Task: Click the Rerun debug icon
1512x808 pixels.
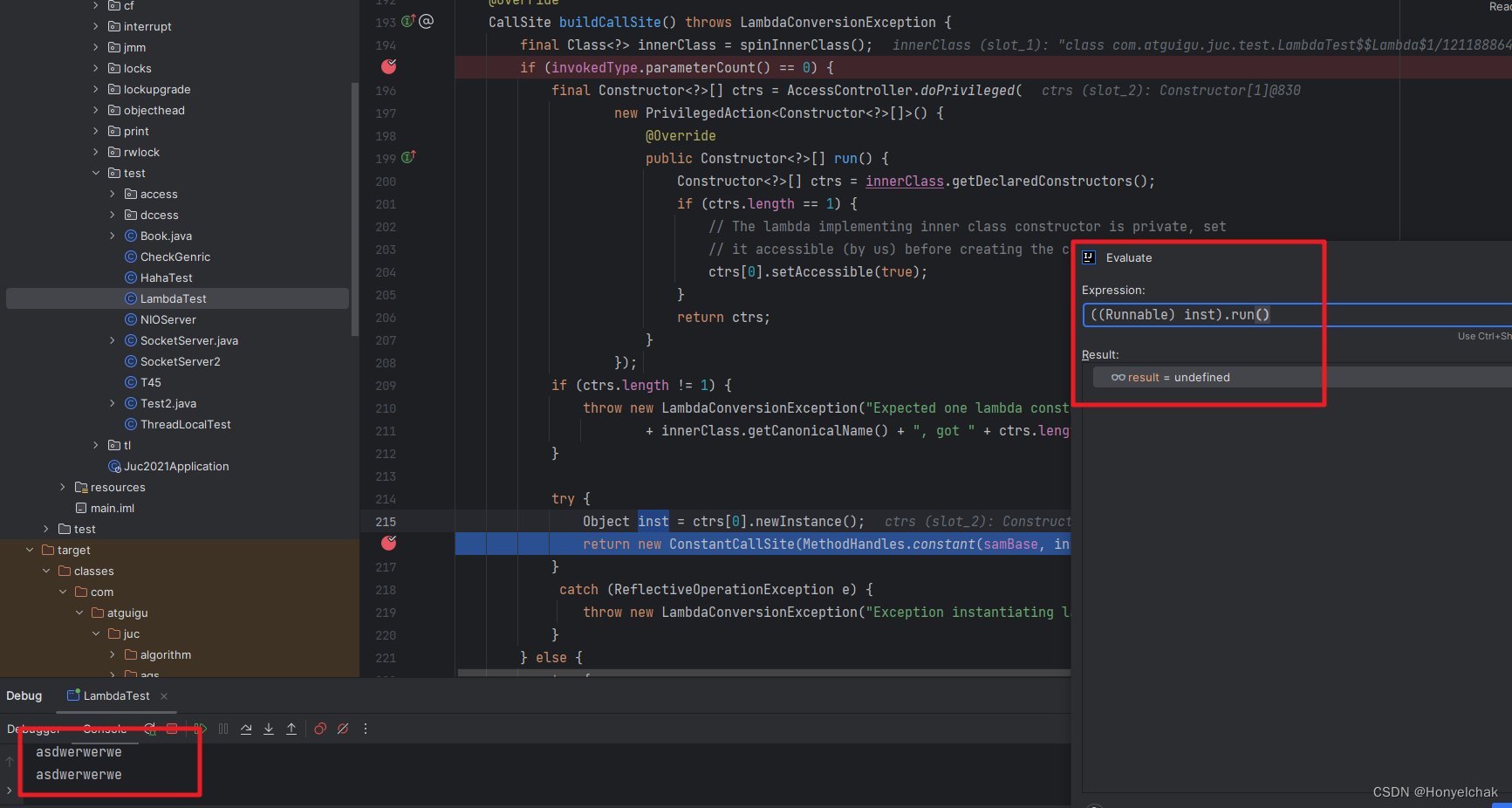Action: pyautogui.click(x=150, y=729)
